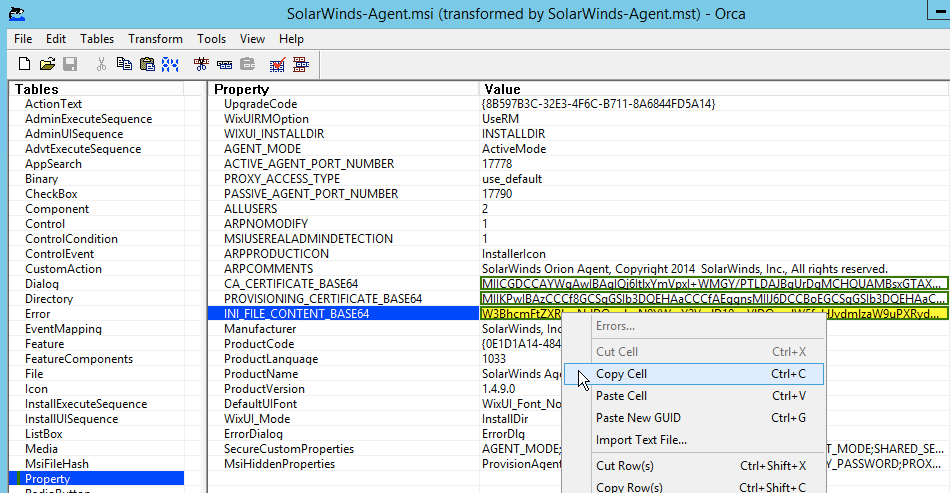Choose Import Text File... in context menu

click(x=694, y=440)
